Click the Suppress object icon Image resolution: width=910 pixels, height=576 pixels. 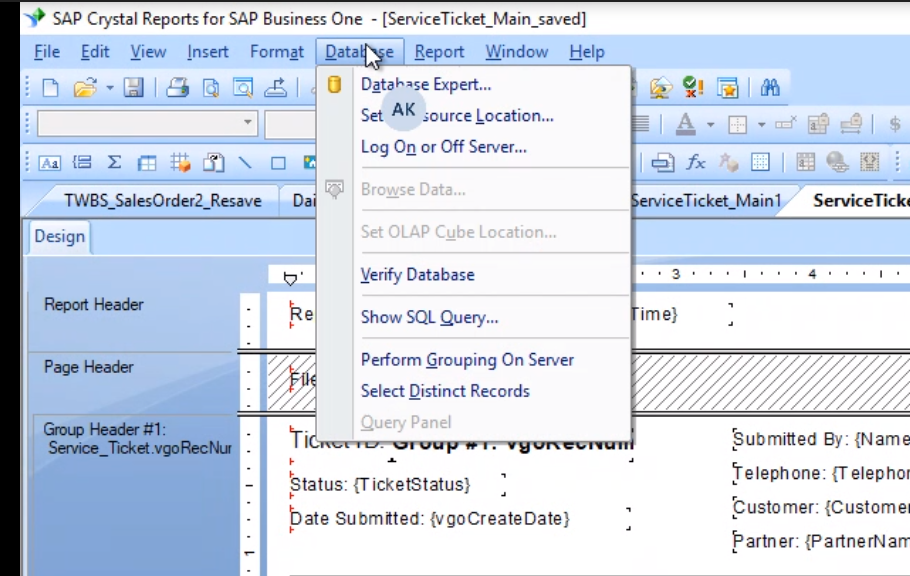786,123
